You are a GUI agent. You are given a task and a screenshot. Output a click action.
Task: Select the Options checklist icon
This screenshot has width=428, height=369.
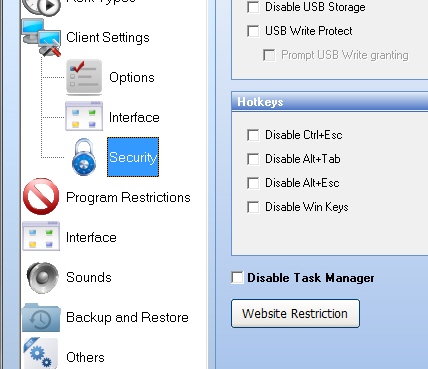coord(84,77)
